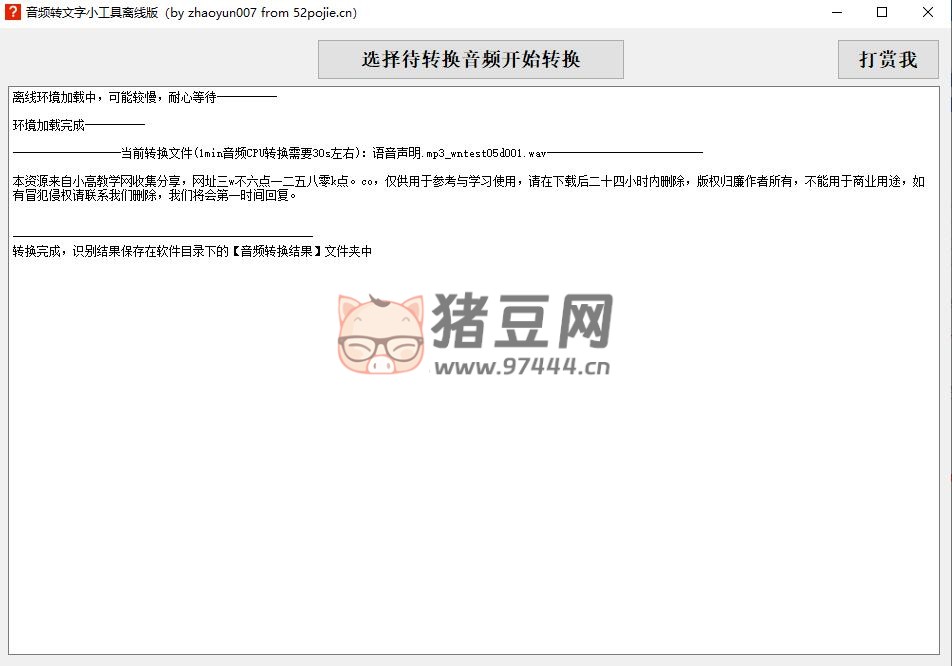Select the line 环境加载完成
The width and height of the screenshot is (952, 666).
[78, 125]
